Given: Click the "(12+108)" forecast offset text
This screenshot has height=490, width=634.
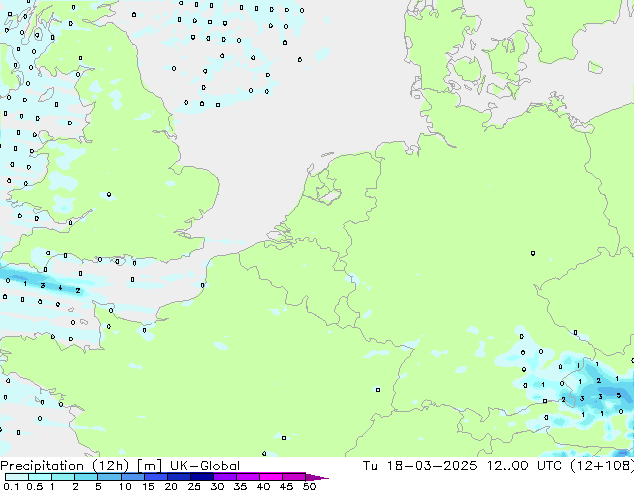Looking at the screenshot, I should click(602, 466).
